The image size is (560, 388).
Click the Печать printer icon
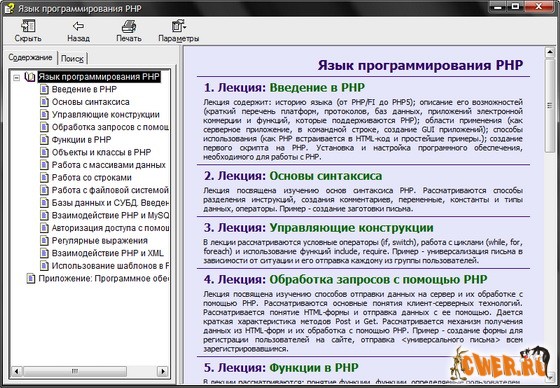(129, 26)
